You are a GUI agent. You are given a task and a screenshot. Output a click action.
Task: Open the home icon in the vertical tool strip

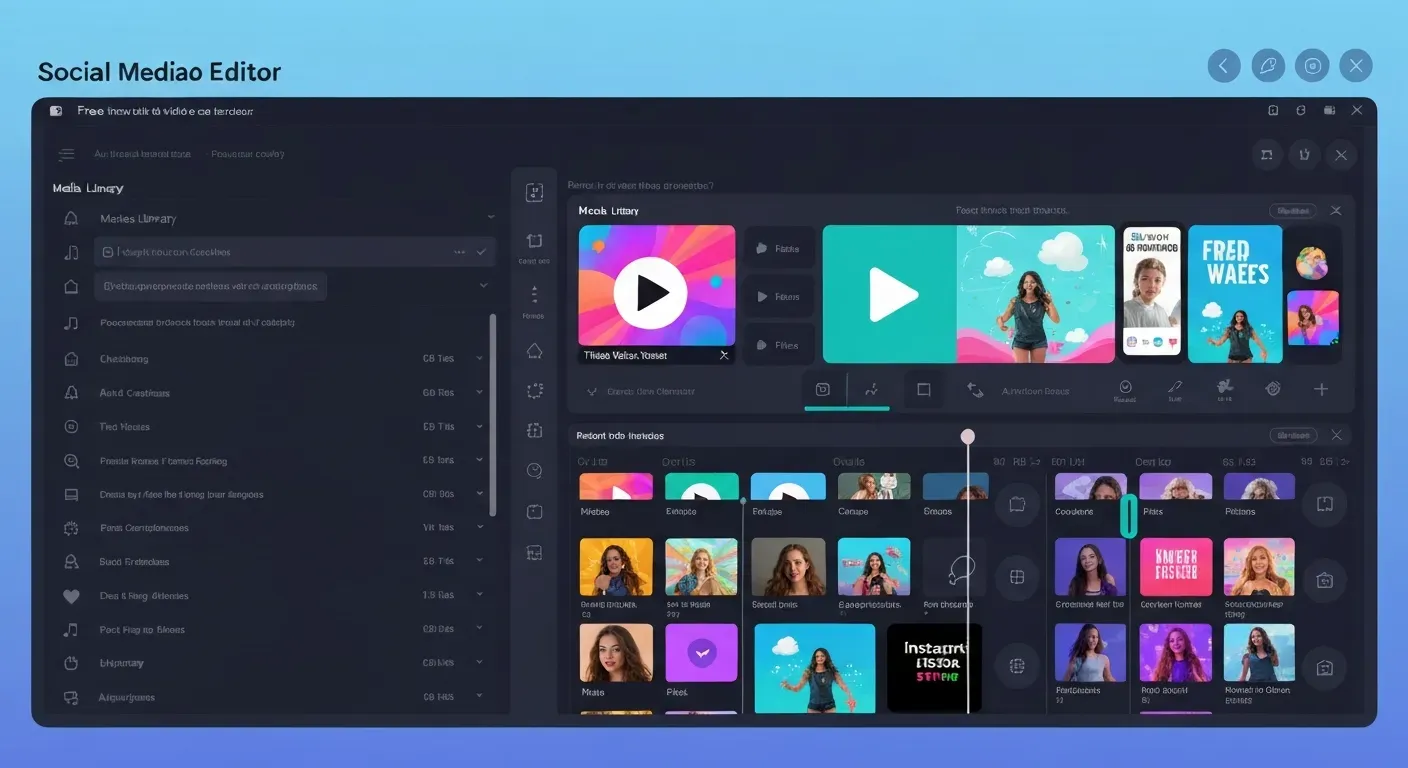(534, 350)
